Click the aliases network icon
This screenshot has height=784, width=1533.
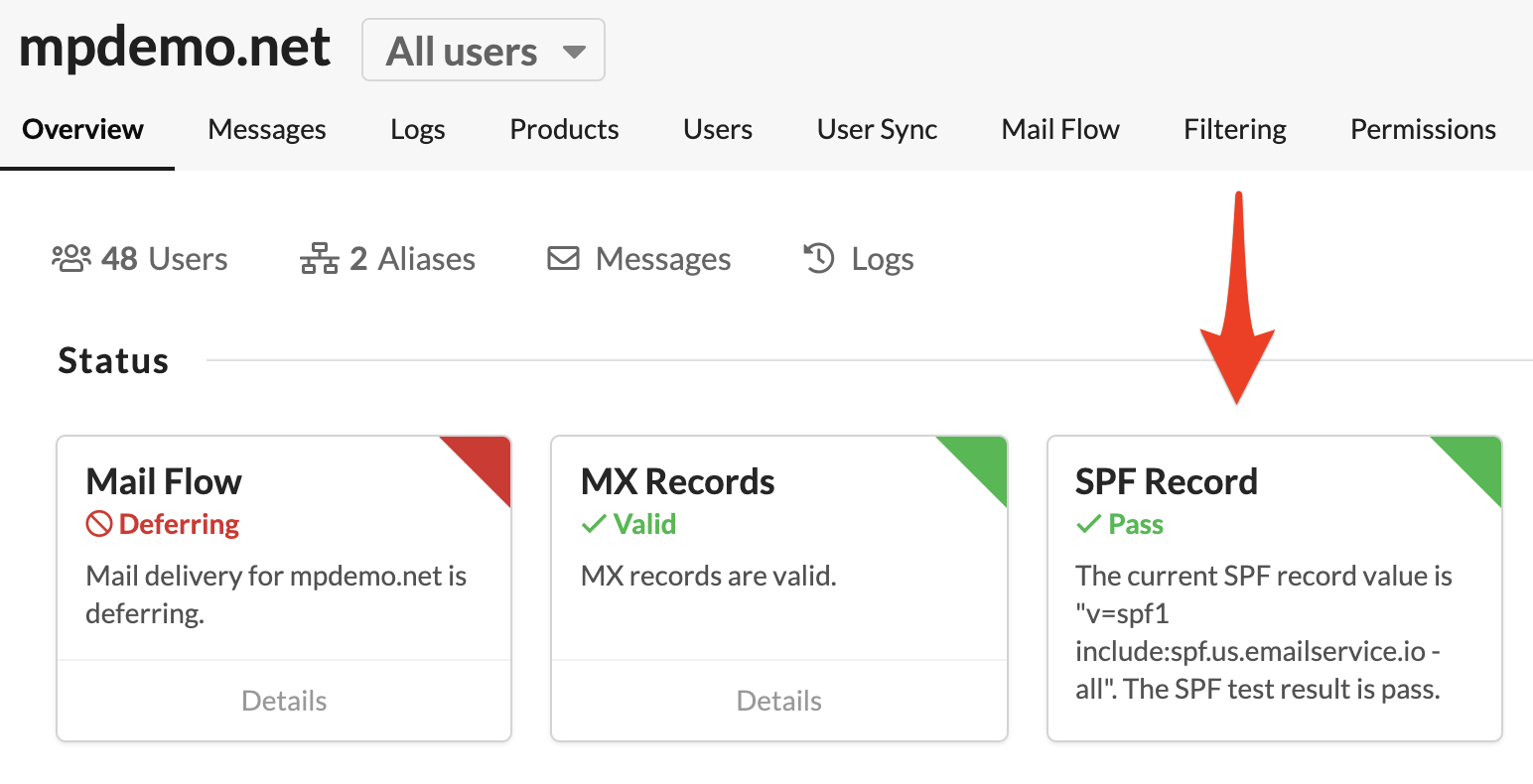320,259
